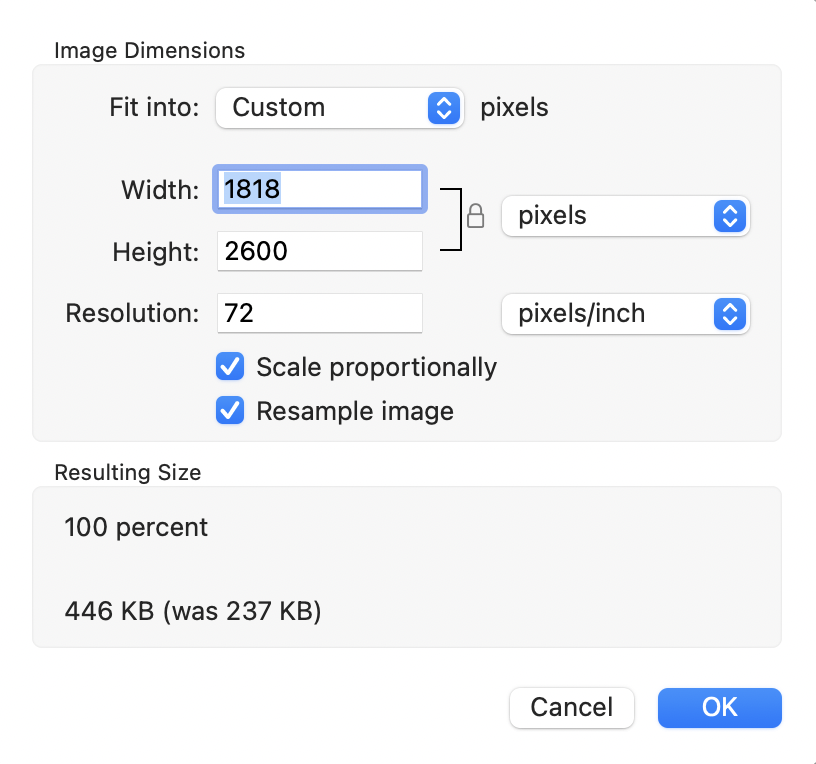This screenshot has width=816, height=764.
Task: Focus the Height field showing 2600
Action: 320,251
